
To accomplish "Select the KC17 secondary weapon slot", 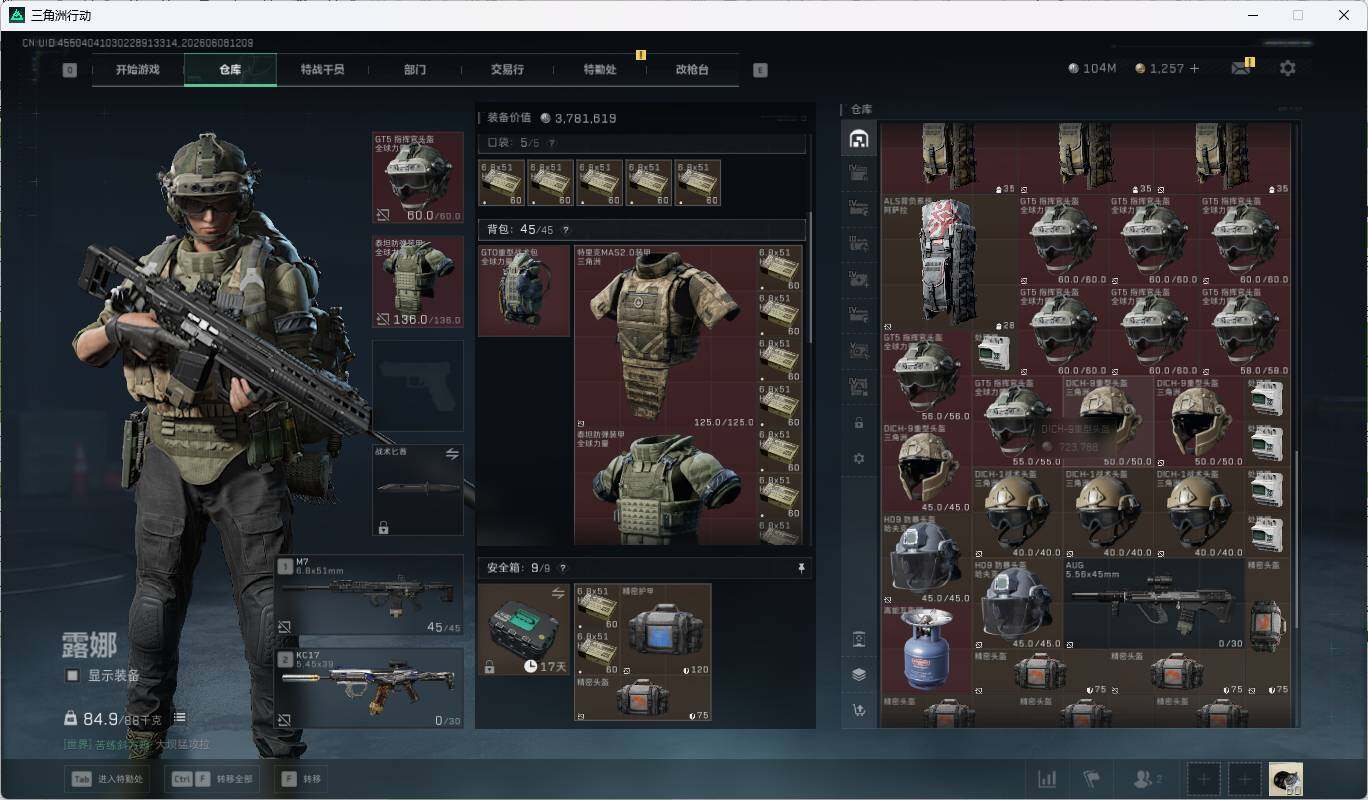I will point(369,688).
